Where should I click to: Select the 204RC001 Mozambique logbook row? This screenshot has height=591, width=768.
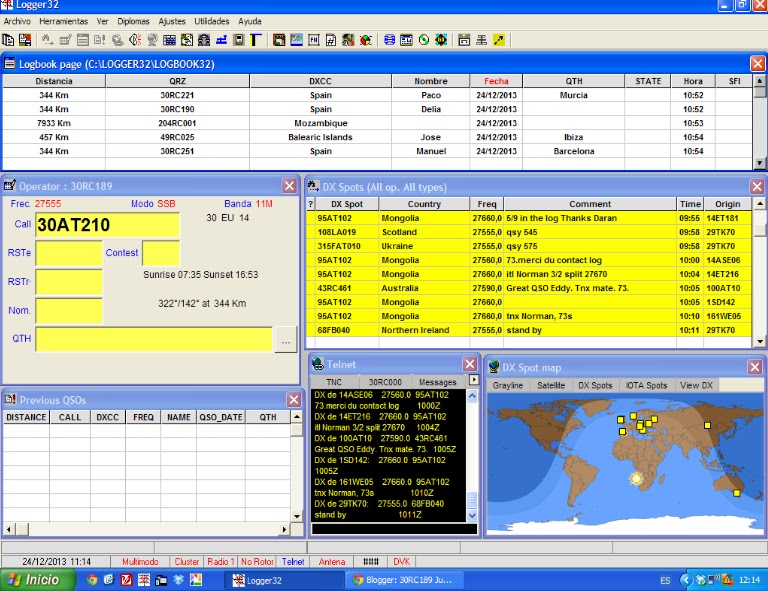coord(377,123)
